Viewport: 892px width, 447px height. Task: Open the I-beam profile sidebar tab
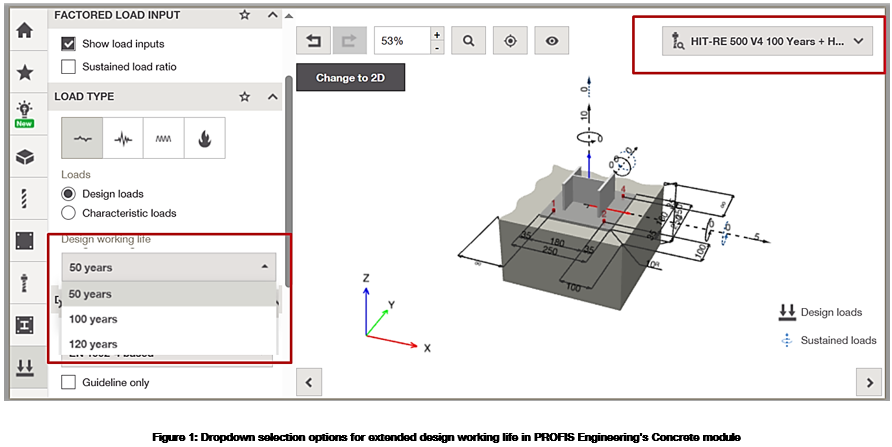pyautogui.click(x=24, y=325)
